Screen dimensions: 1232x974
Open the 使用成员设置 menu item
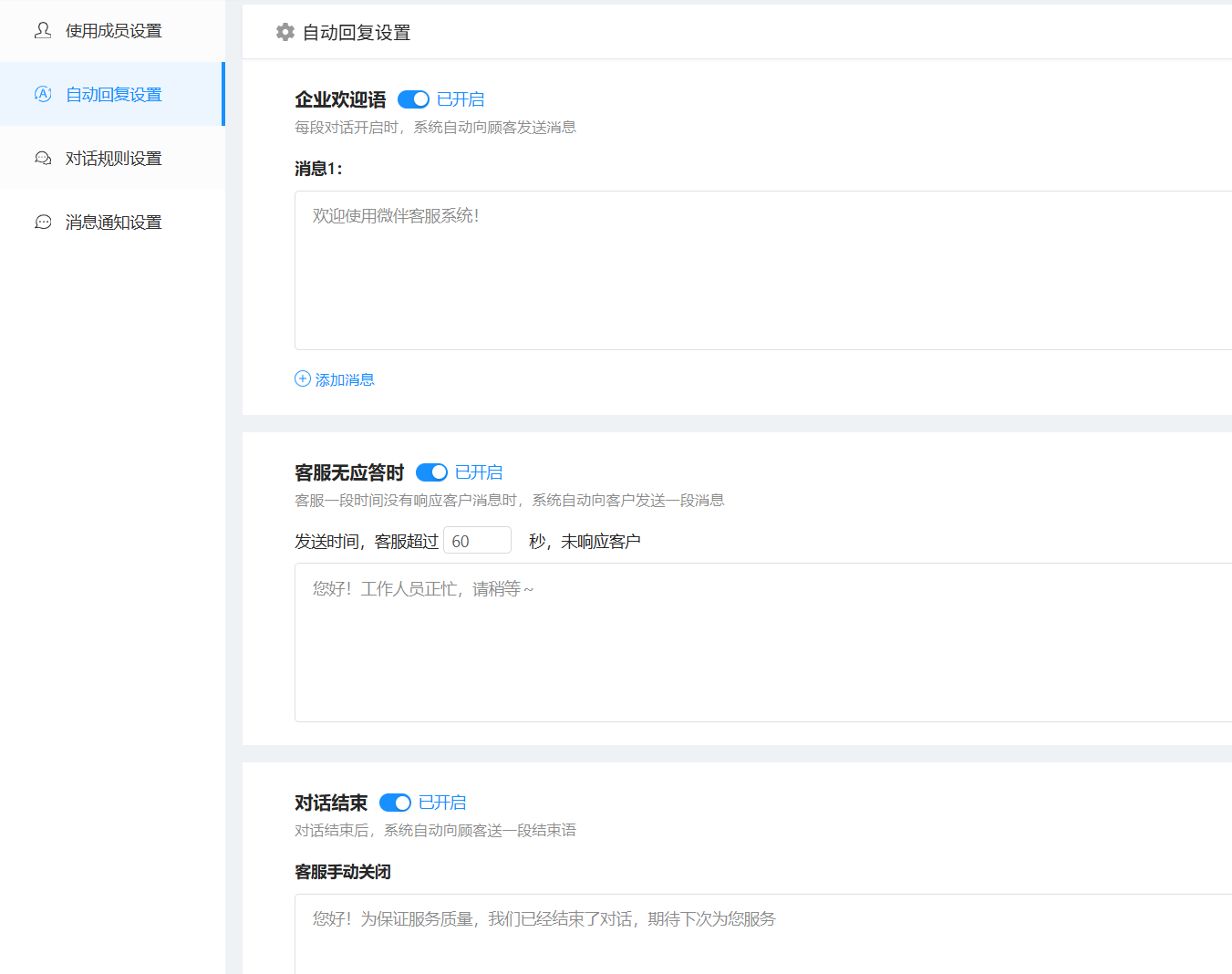[112, 31]
